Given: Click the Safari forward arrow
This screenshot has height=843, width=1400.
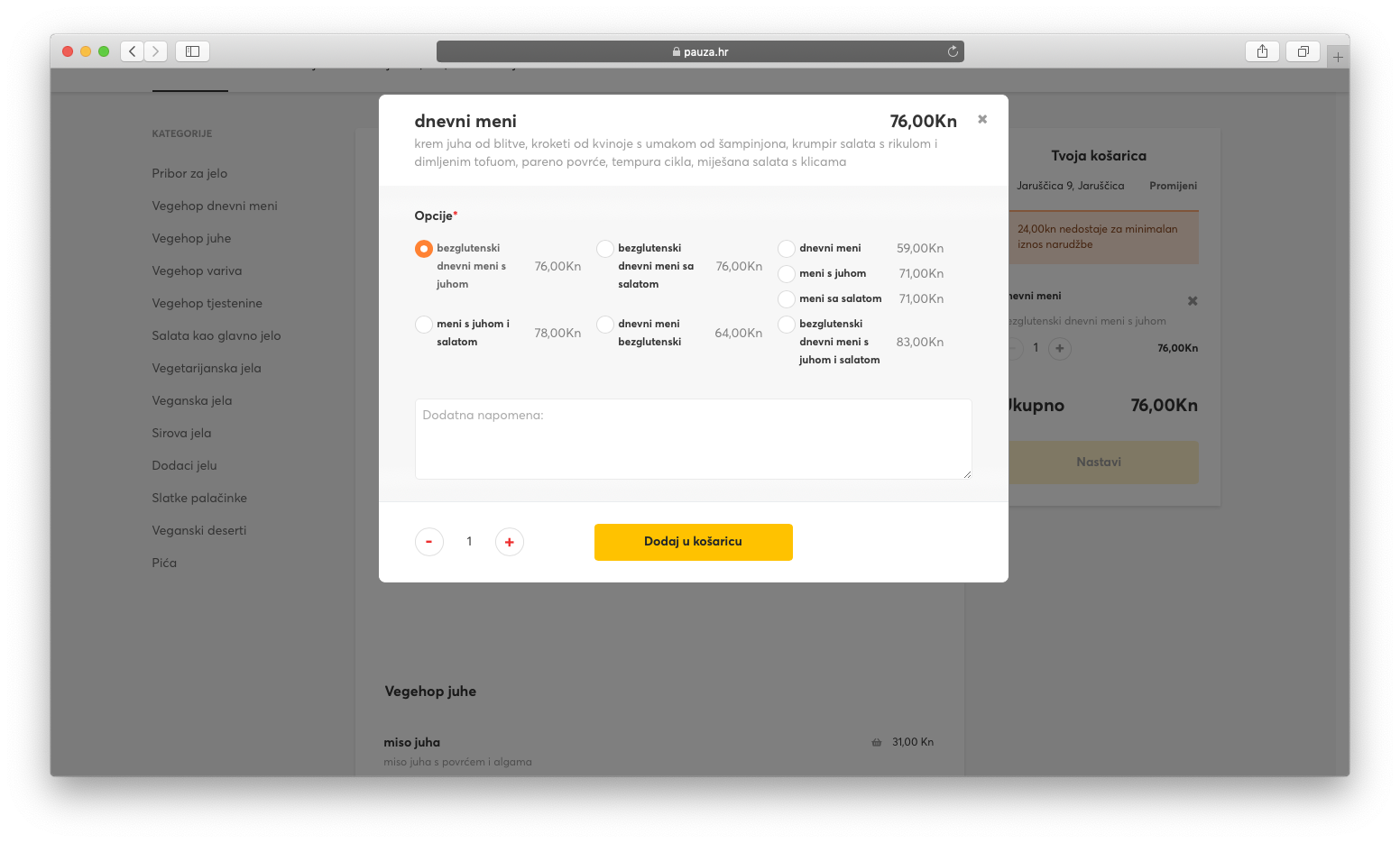Looking at the screenshot, I should coord(156,51).
